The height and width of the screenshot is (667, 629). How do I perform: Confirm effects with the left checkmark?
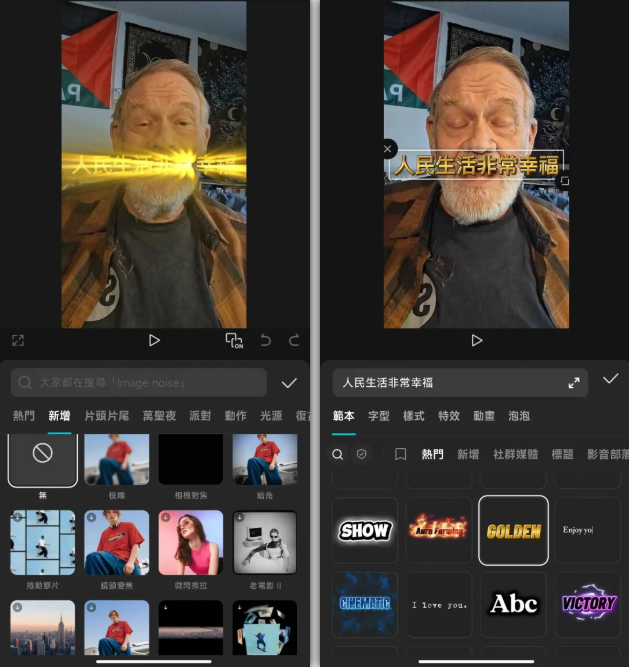coord(289,383)
